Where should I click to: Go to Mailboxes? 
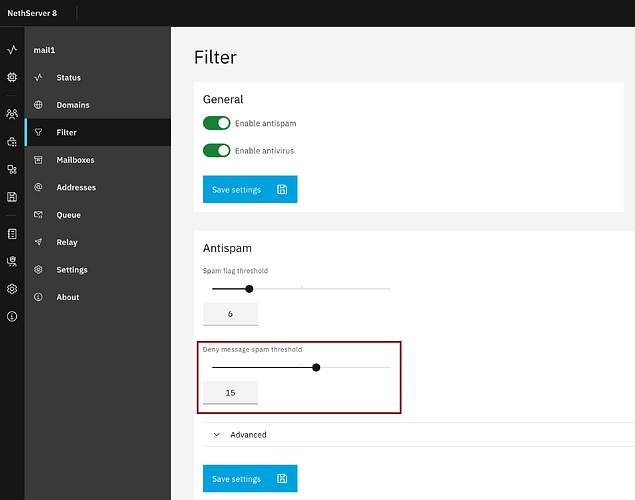coord(98,160)
